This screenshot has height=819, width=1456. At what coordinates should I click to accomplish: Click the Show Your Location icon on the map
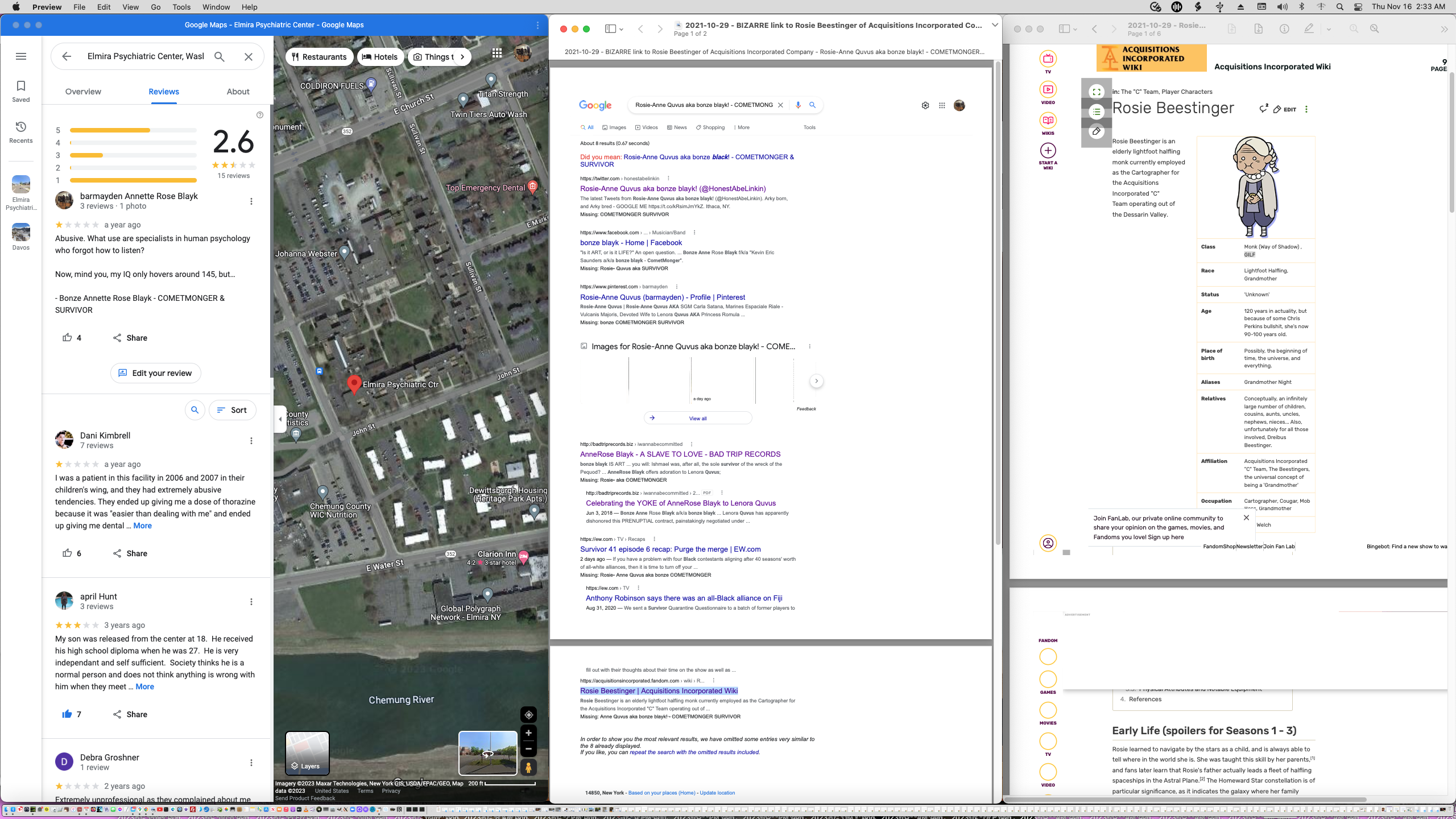[528, 714]
